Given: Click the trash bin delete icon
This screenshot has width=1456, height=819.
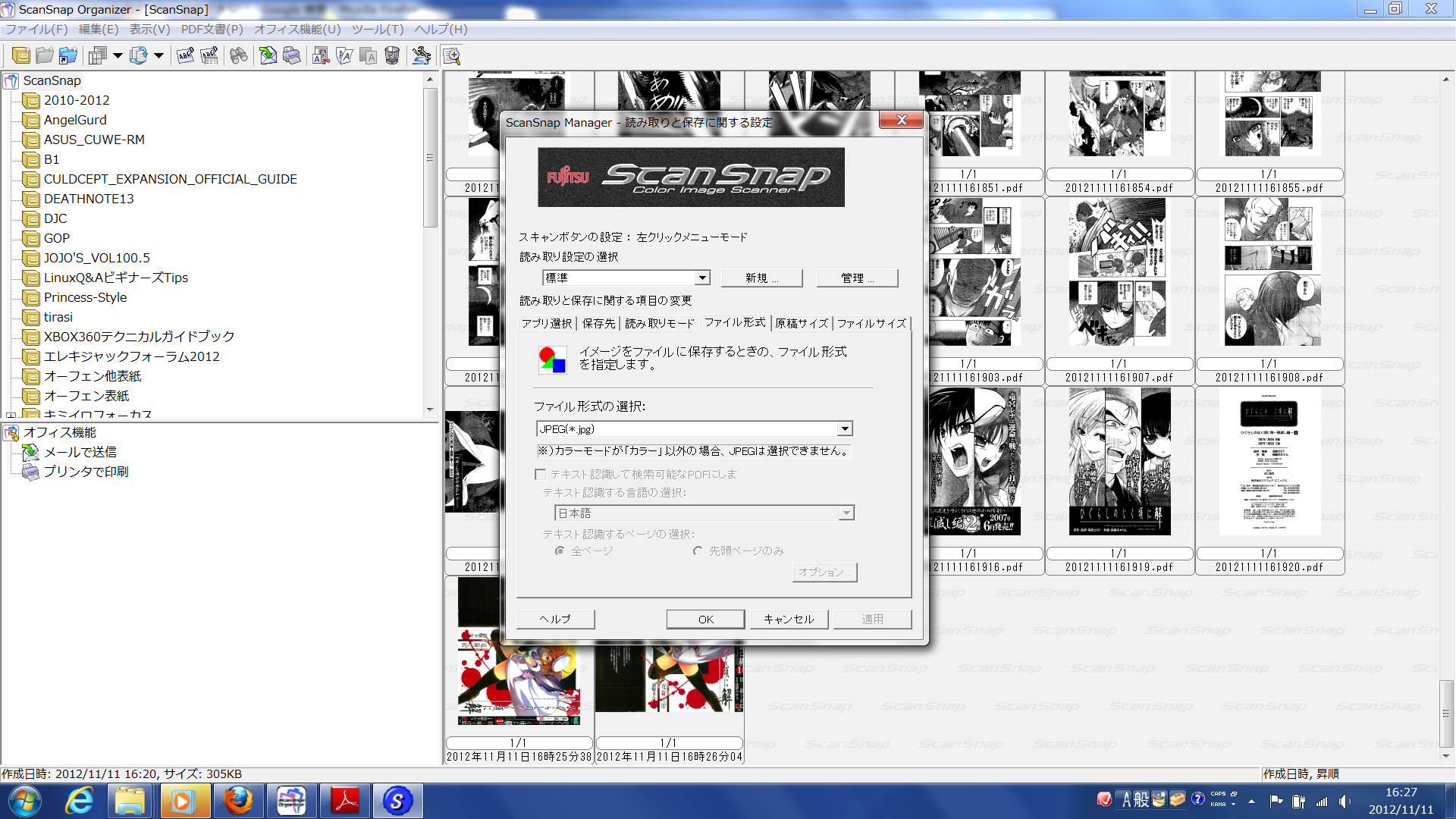Looking at the screenshot, I should pos(392,55).
